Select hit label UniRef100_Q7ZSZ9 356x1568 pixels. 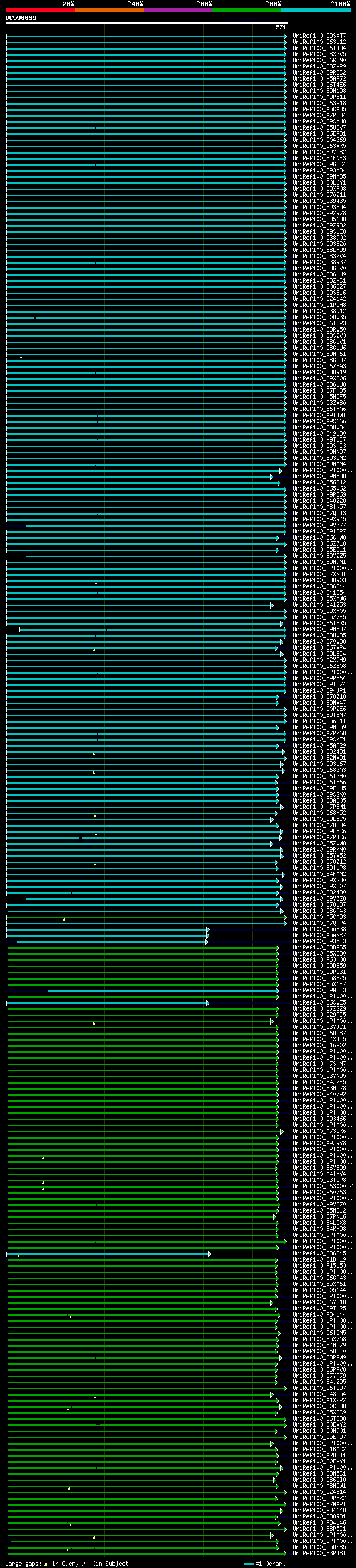[x=319, y=1009]
